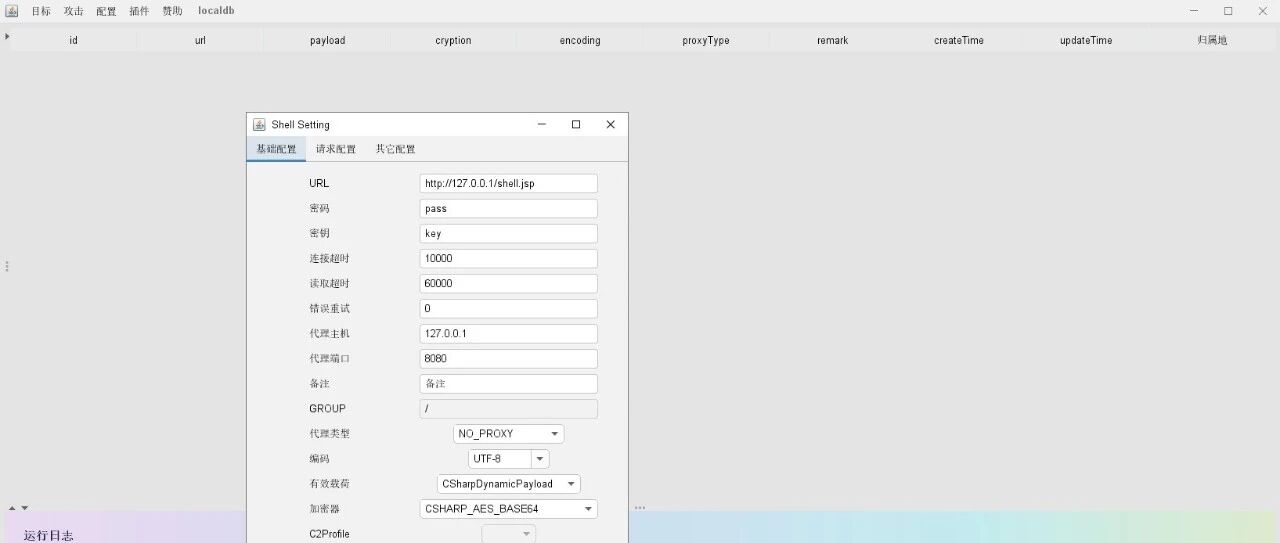Image resolution: width=1280 pixels, height=543 pixels.
Task: Open the 目标 menu
Action: (x=40, y=11)
